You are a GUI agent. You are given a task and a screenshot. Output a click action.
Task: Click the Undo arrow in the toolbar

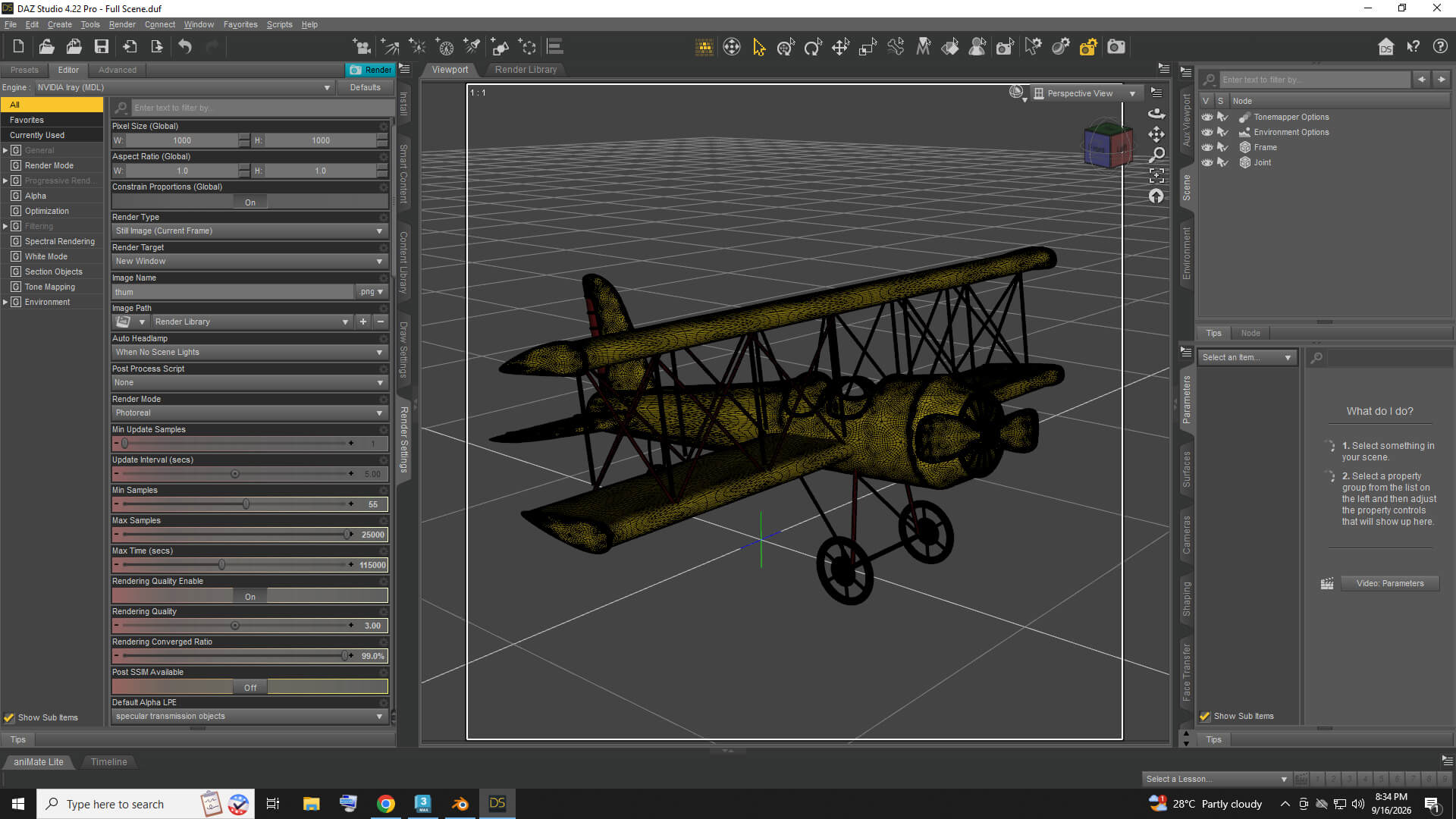[185, 47]
